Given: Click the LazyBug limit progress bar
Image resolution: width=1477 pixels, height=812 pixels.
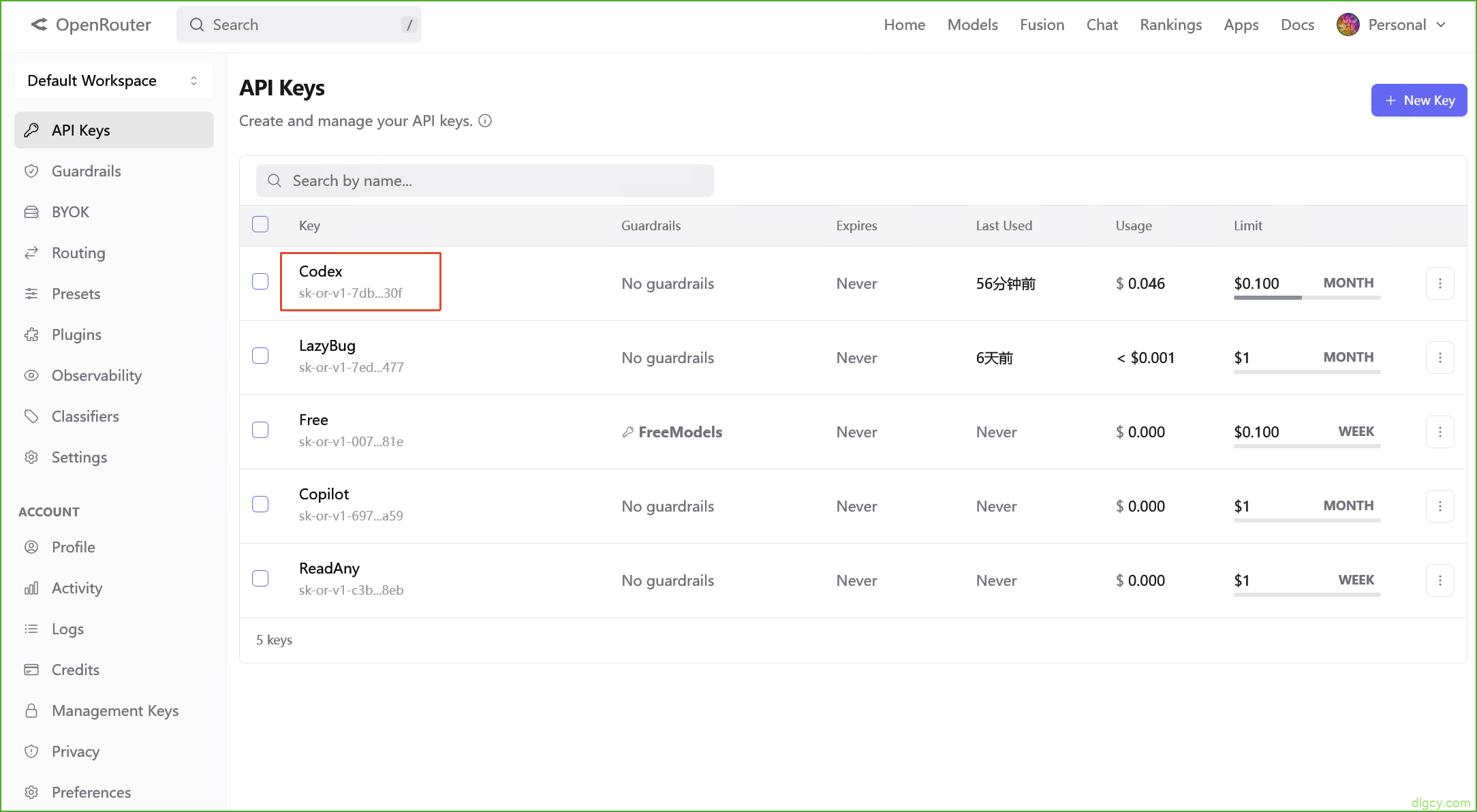Looking at the screenshot, I should coord(1307,372).
